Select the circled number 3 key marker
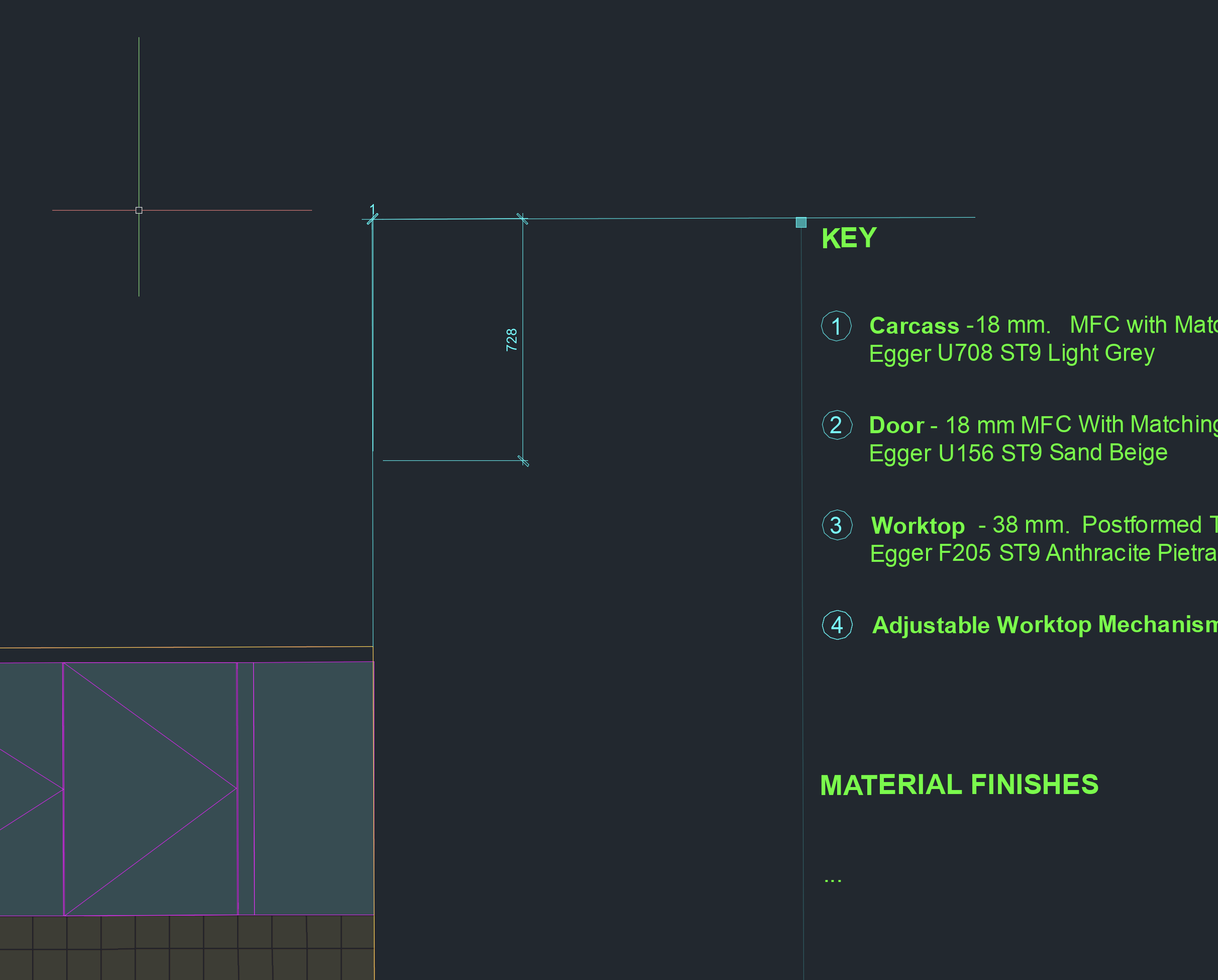 837,525
